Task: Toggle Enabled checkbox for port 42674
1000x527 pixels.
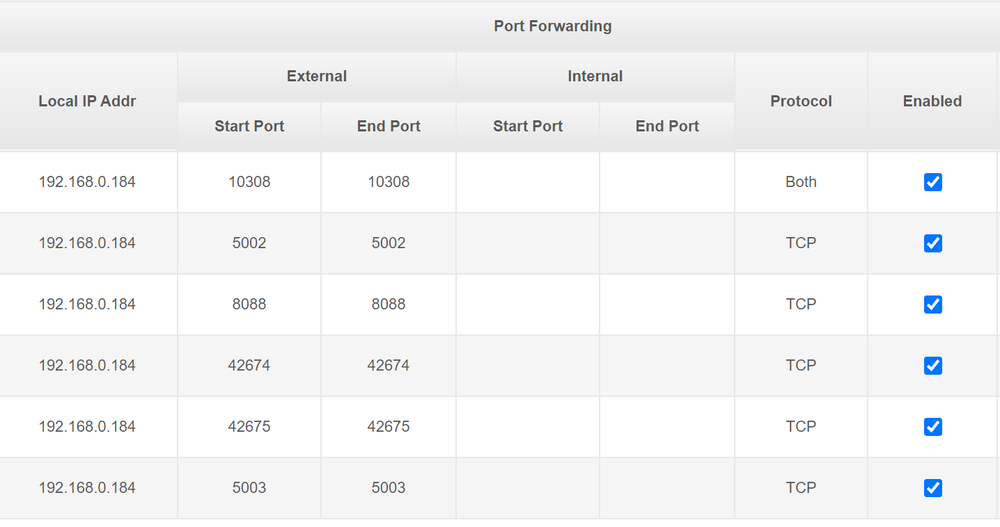Action: 933,366
